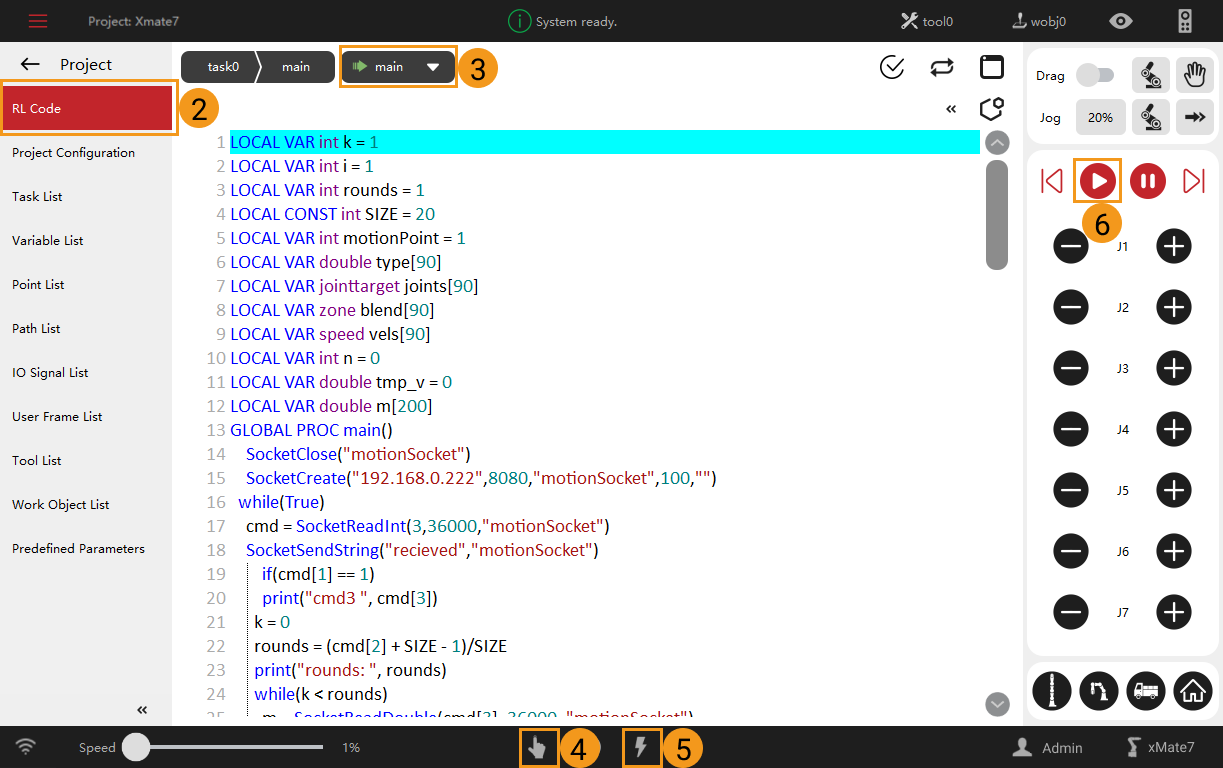1223x768 pixels.
Task: Collapse the Project sidebar chevrons
Action: coord(142,709)
